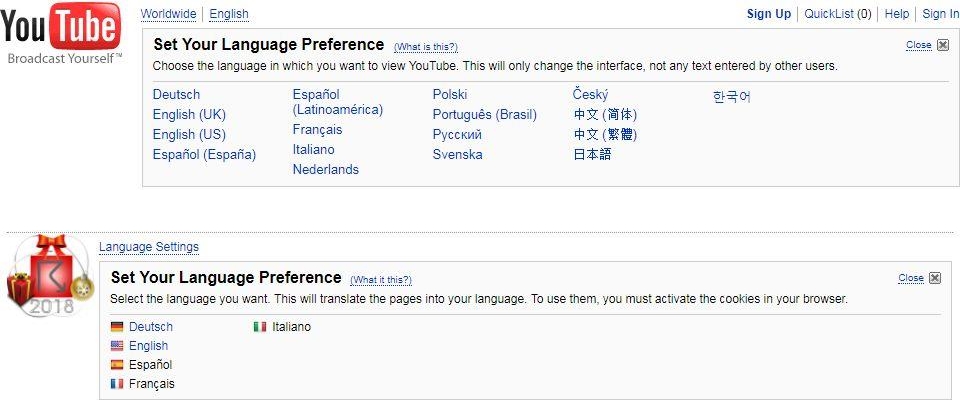Click the Sign In link

(940, 14)
